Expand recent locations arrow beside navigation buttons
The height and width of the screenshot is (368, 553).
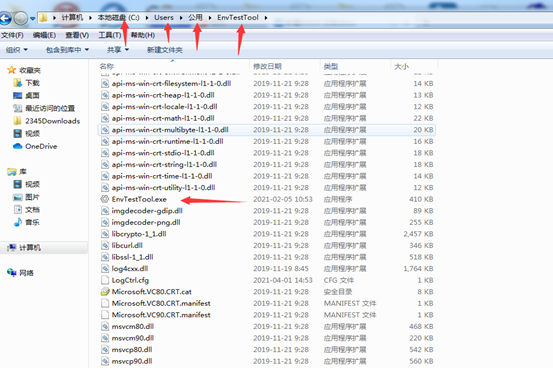[x=32, y=18]
